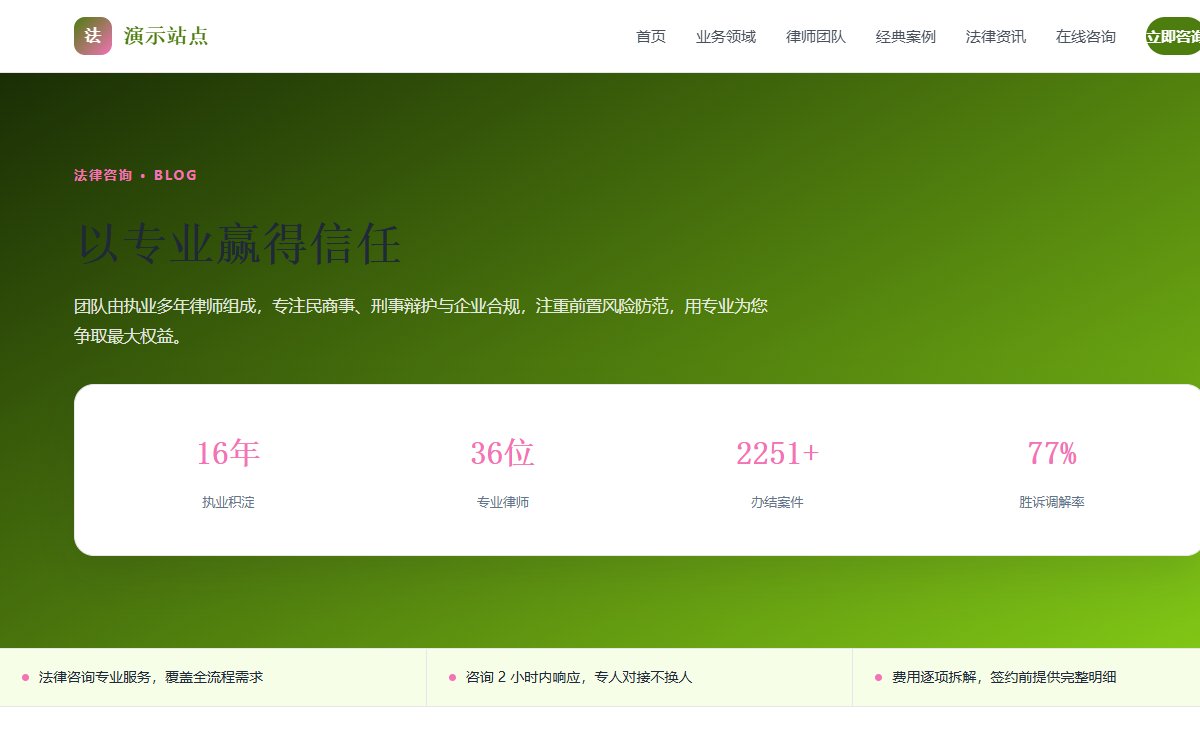Click the 立即咨询 button

[x=1173, y=36]
